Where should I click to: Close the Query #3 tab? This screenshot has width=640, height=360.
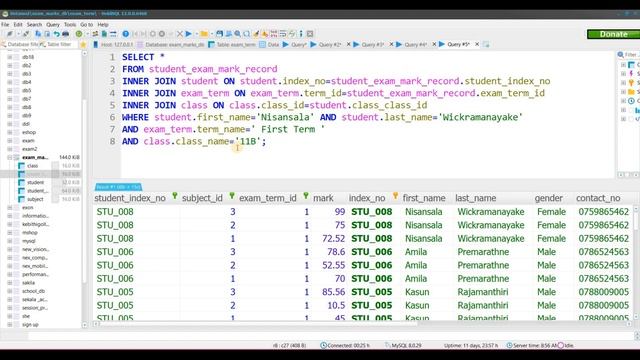391,44
